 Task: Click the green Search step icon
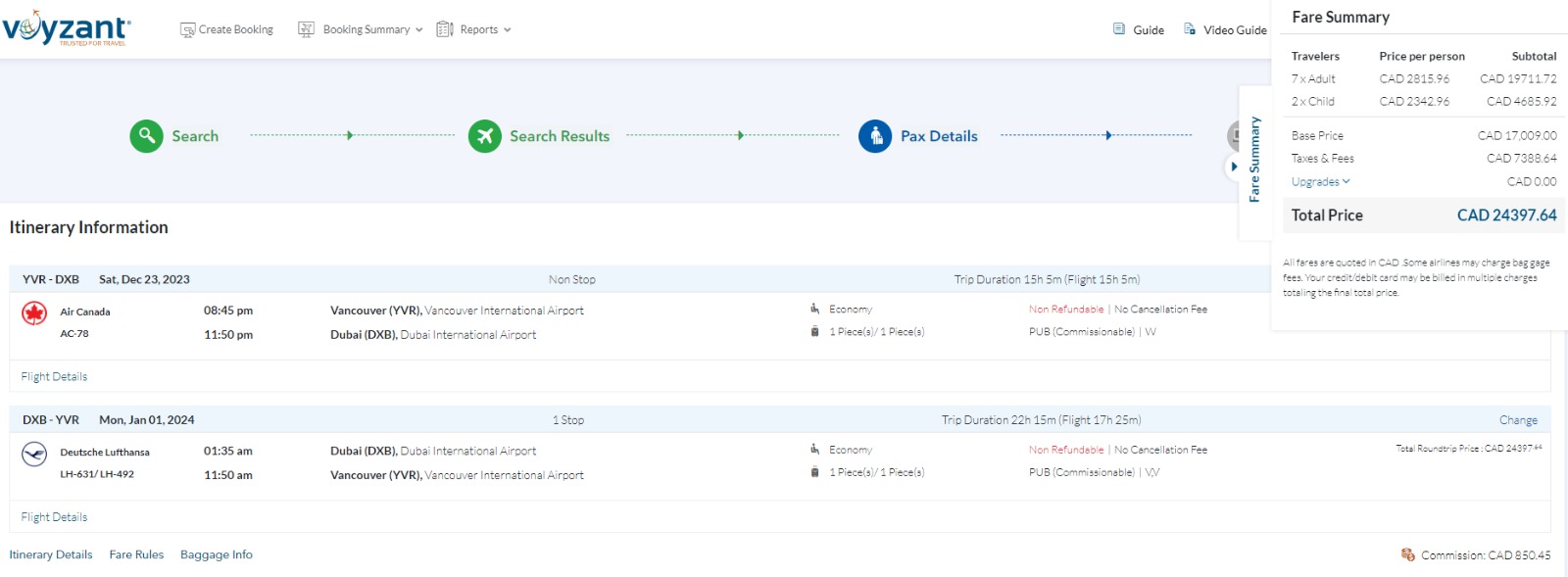[146, 136]
